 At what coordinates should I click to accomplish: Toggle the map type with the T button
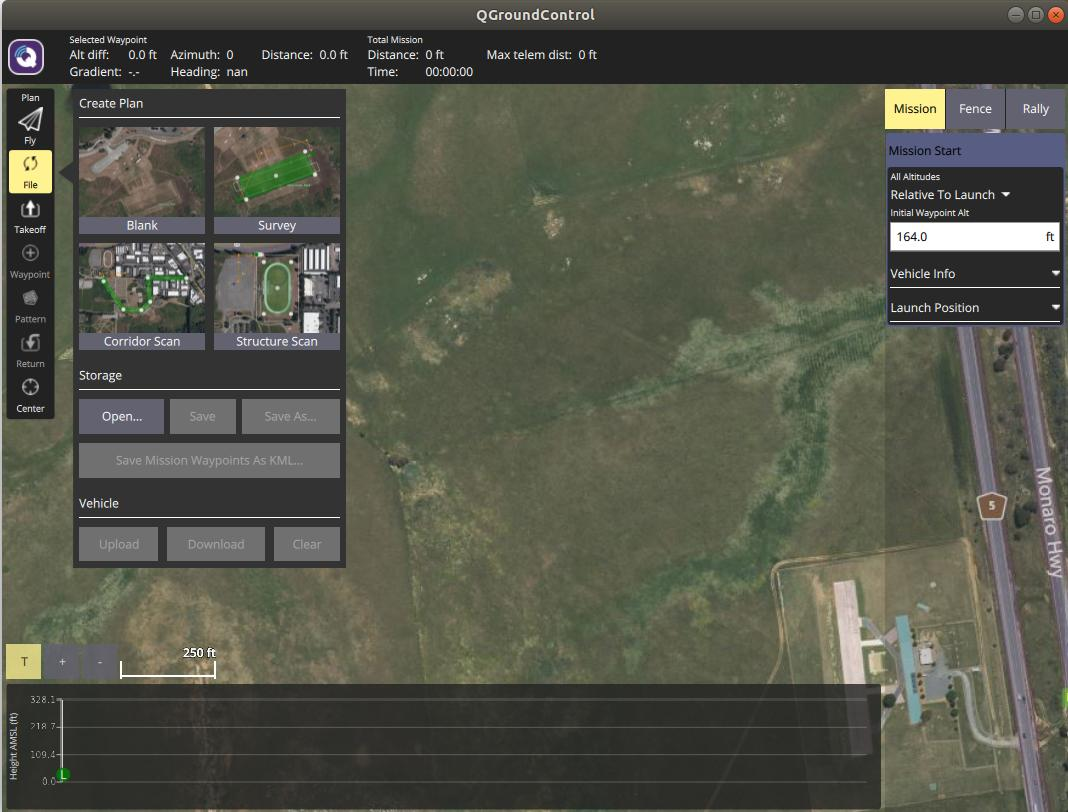click(x=23, y=661)
